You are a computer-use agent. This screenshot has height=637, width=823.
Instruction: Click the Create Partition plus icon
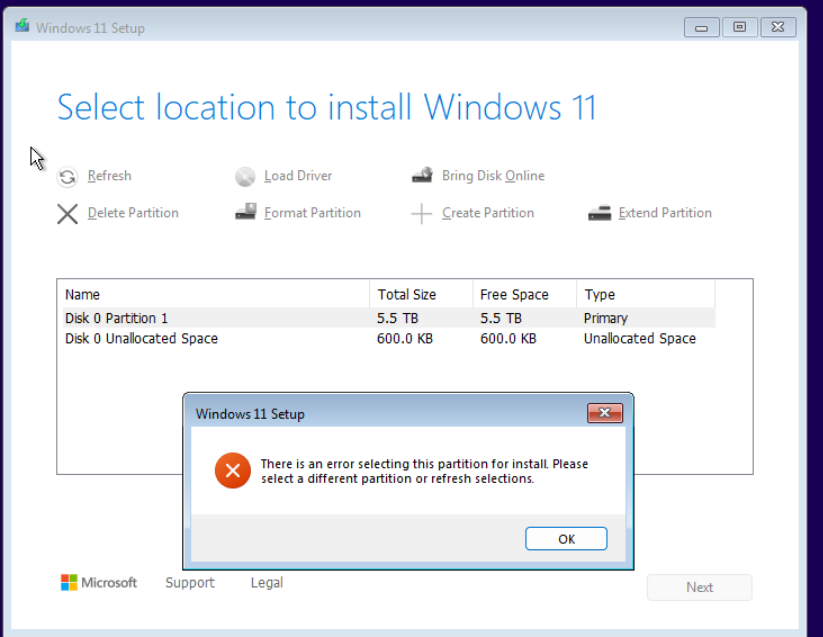click(421, 214)
